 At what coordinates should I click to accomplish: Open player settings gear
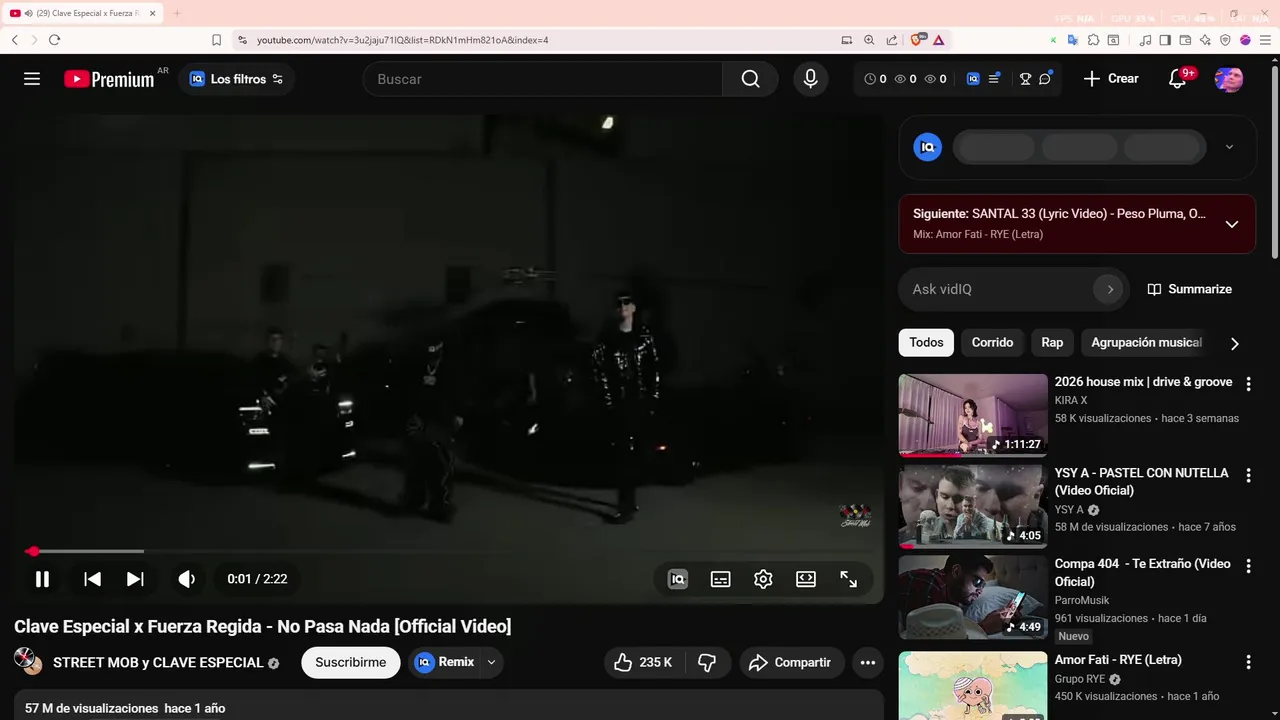(x=763, y=579)
